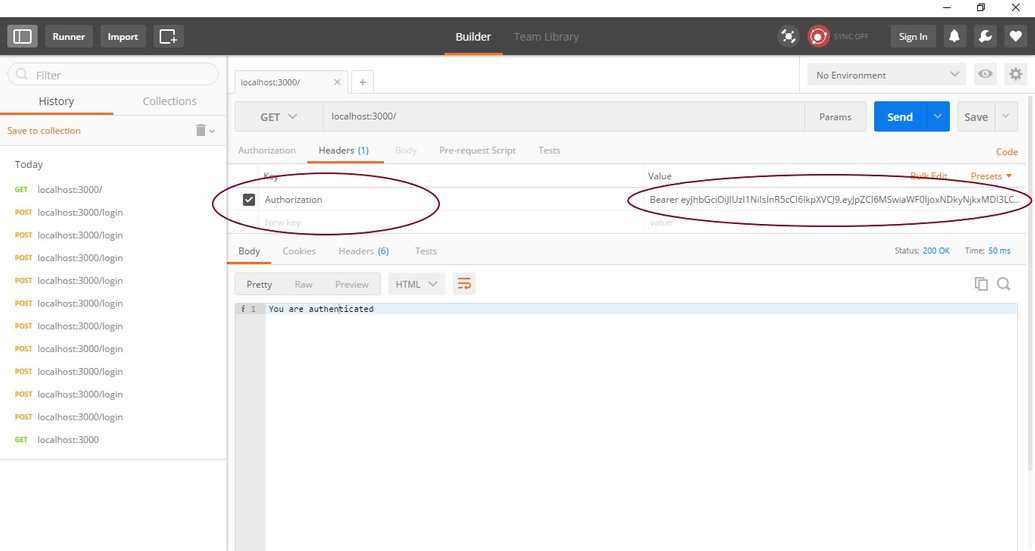The height and width of the screenshot is (551, 1035).
Task: Expand the Send button dropdown arrow
Action: pos(937,116)
